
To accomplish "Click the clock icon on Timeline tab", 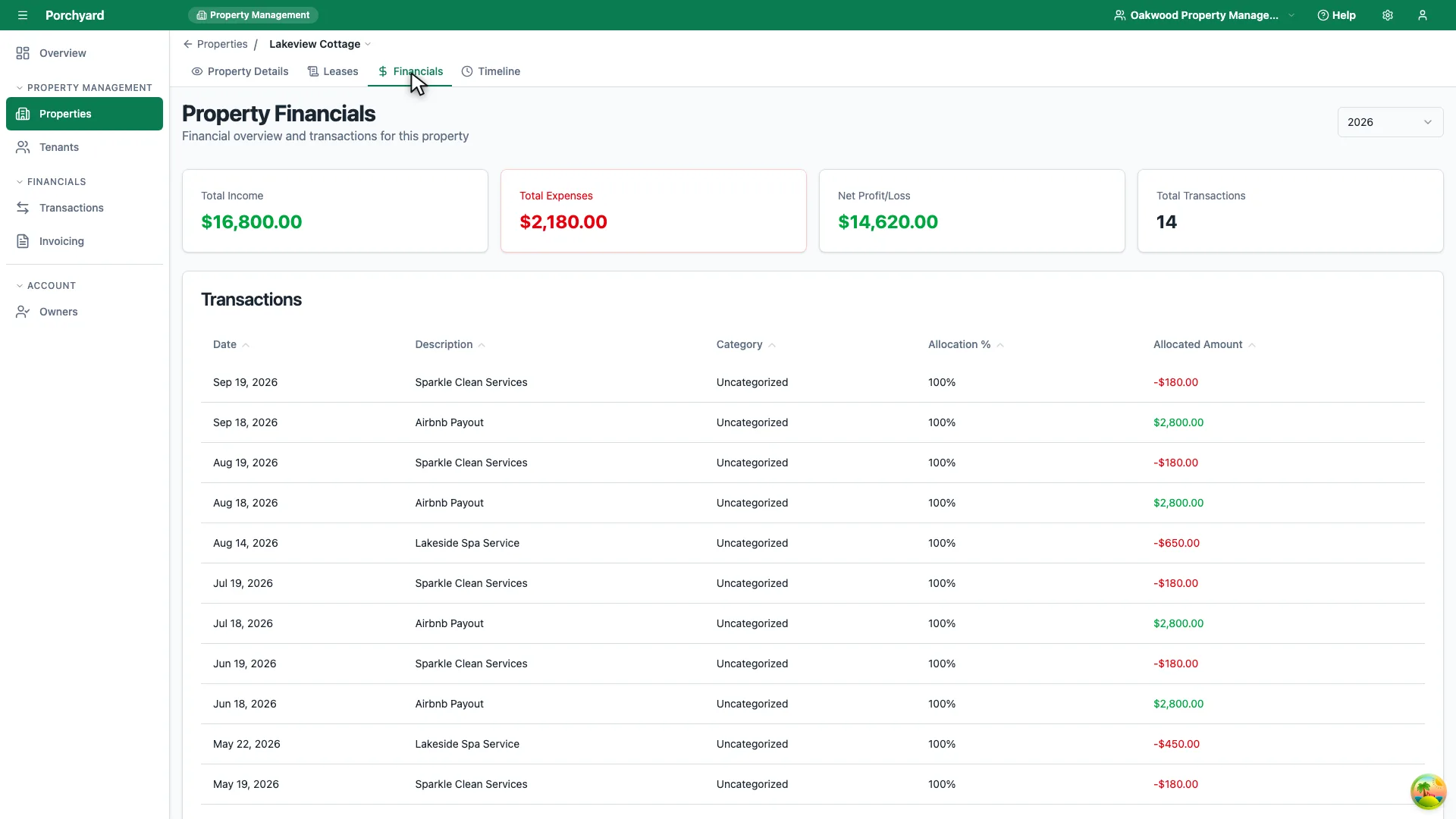I will [467, 71].
